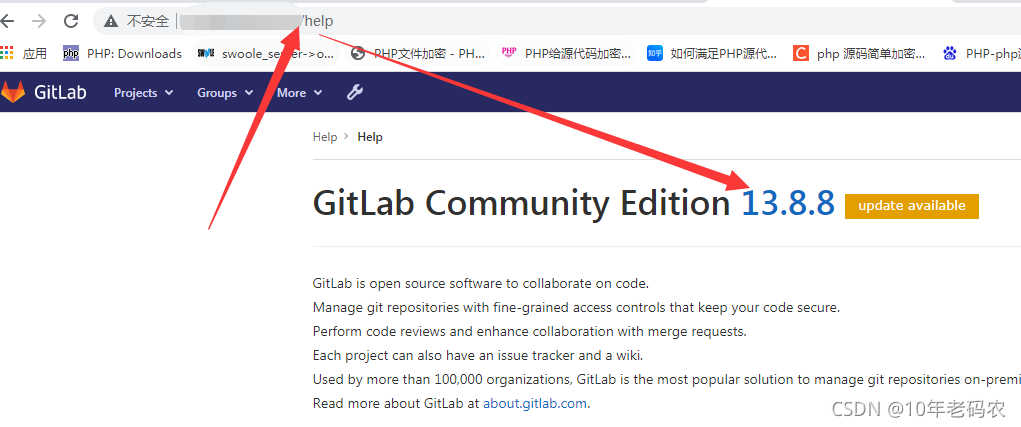The image size is (1021, 427).
Task: Open the PHP给源代码加密 bookmark
Action: click(x=566, y=53)
